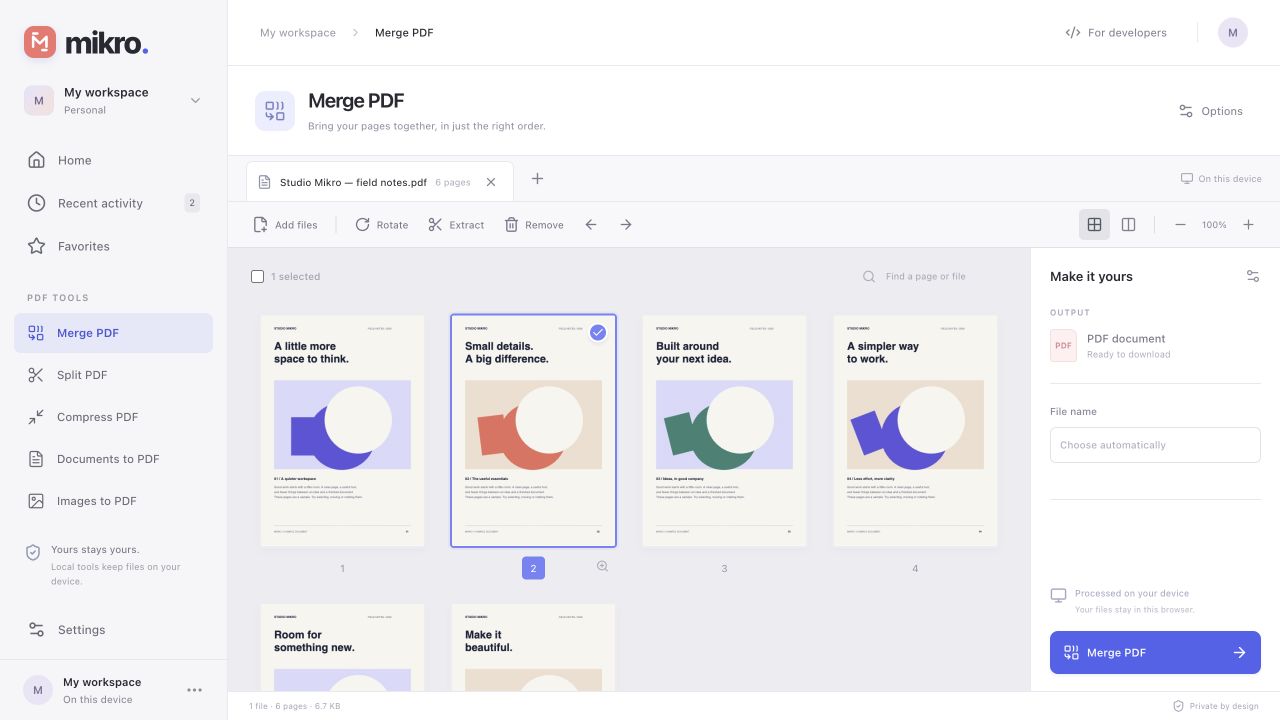The height and width of the screenshot is (720, 1280).
Task: Click the mikro logo icon
Action: [40, 42]
